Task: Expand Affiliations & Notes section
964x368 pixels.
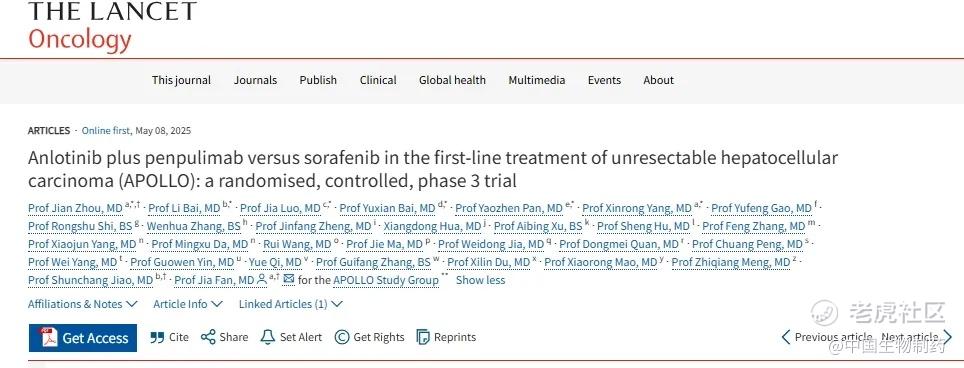Action: (x=83, y=303)
